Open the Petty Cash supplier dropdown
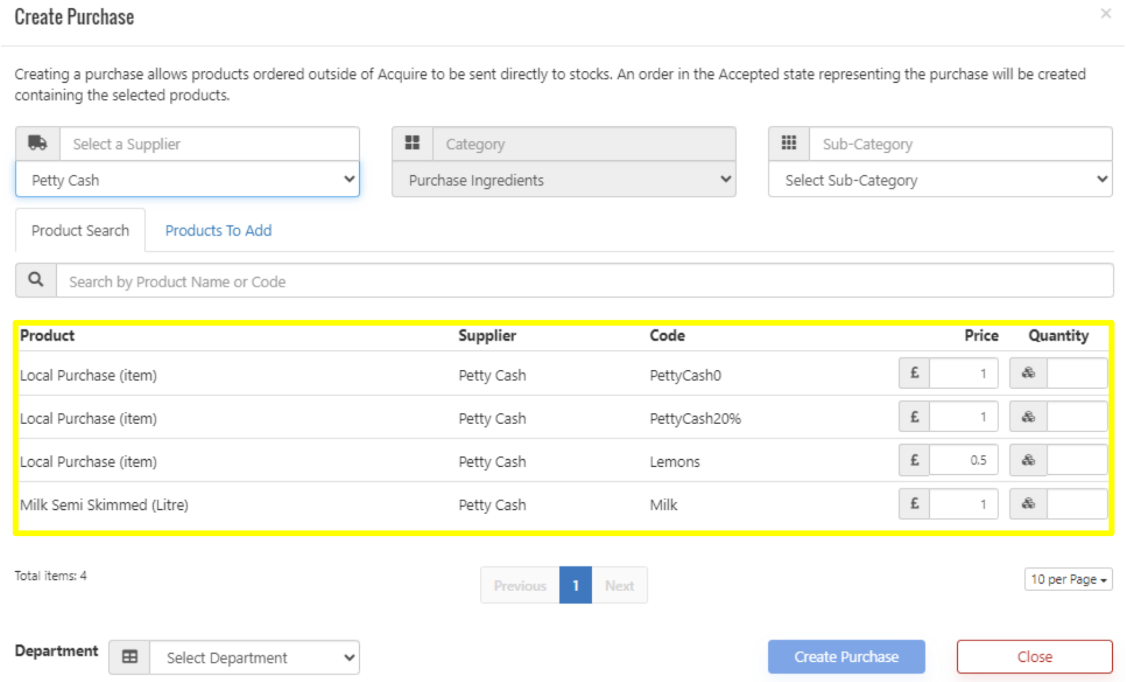 (187, 180)
